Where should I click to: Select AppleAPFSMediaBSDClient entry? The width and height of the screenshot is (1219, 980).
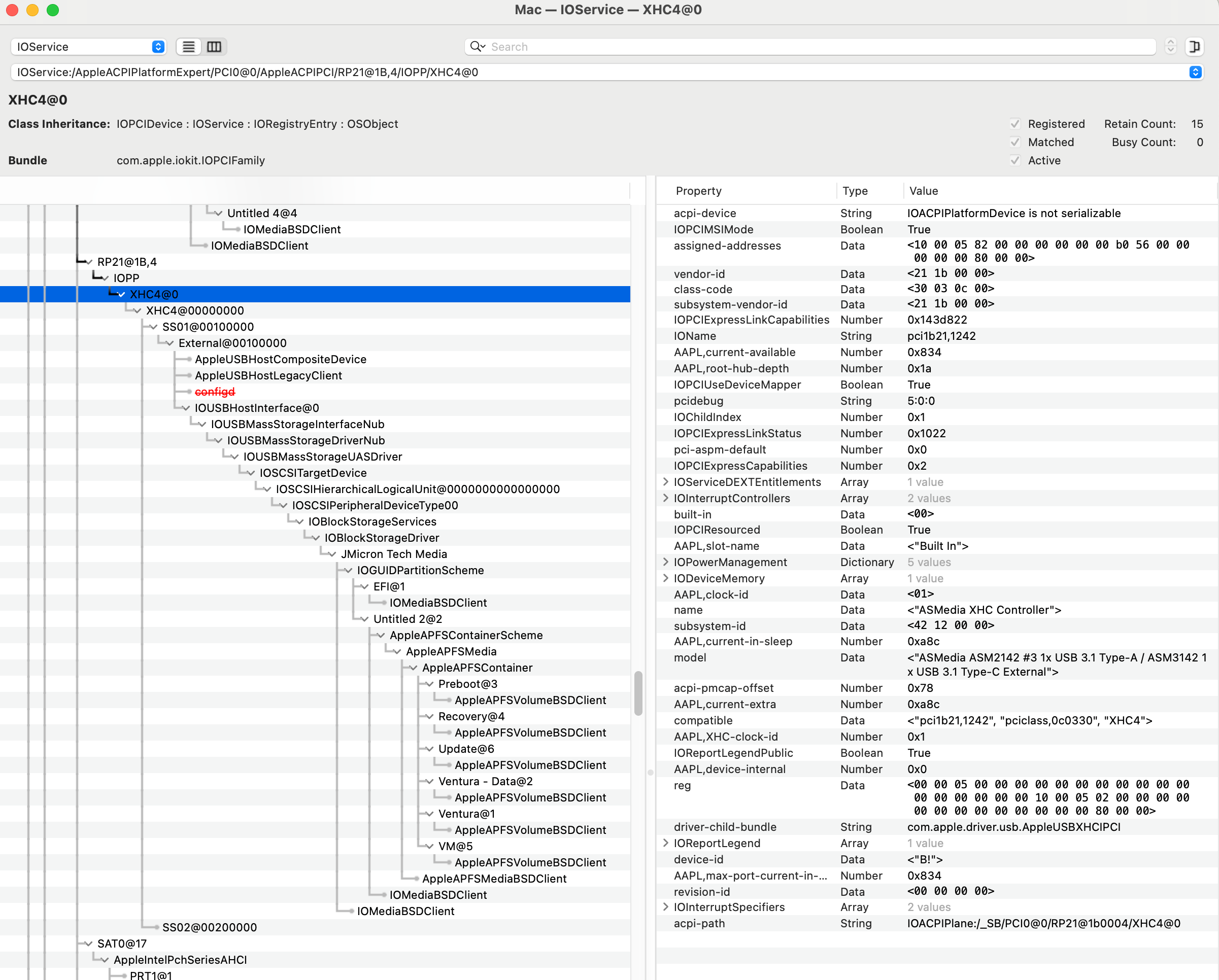(494, 880)
